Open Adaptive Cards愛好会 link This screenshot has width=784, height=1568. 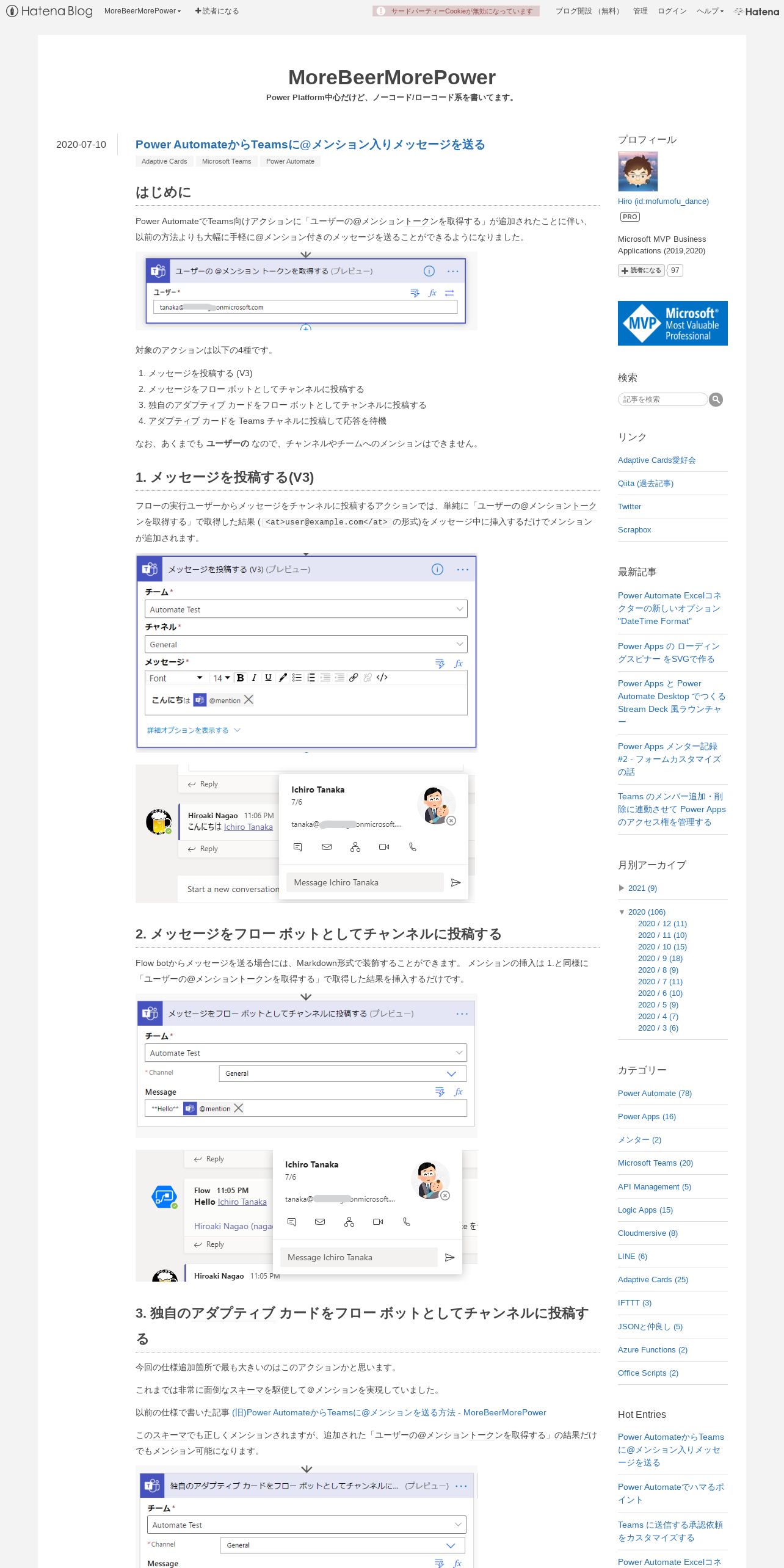656,460
